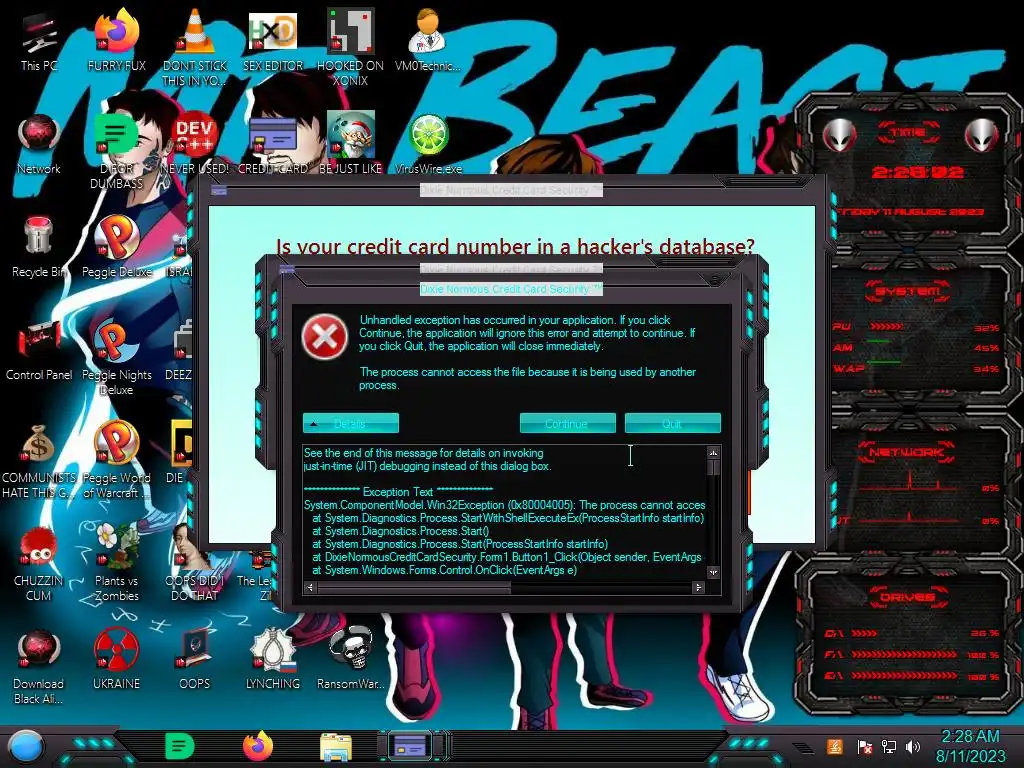Click left arrow of horizontal exception scrollbar
The height and width of the screenshot is (768, 1024).
tap(310, 587)
